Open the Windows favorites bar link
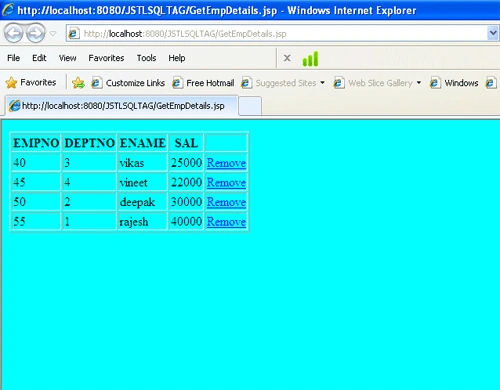 (454, 83)
